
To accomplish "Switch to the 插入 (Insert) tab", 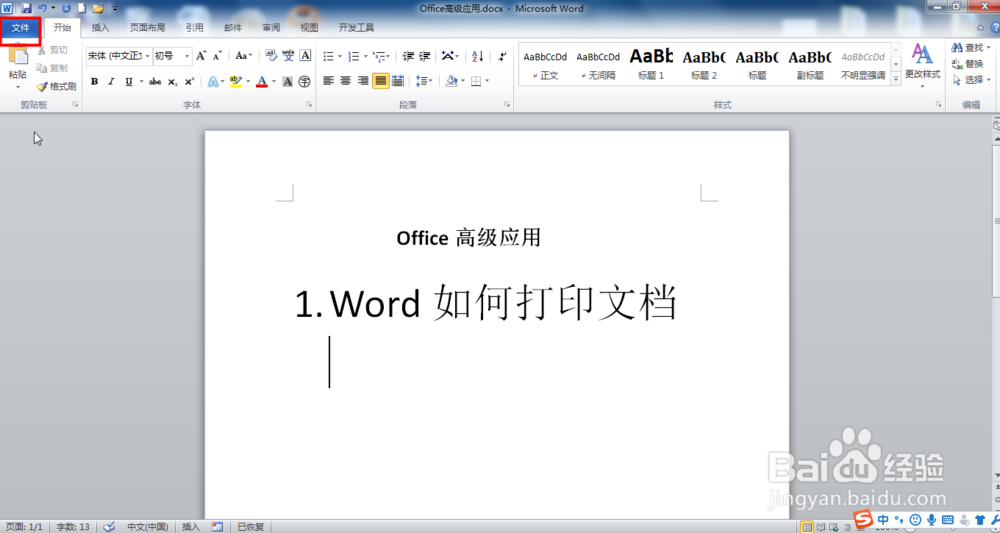I will tap(100, 27).
